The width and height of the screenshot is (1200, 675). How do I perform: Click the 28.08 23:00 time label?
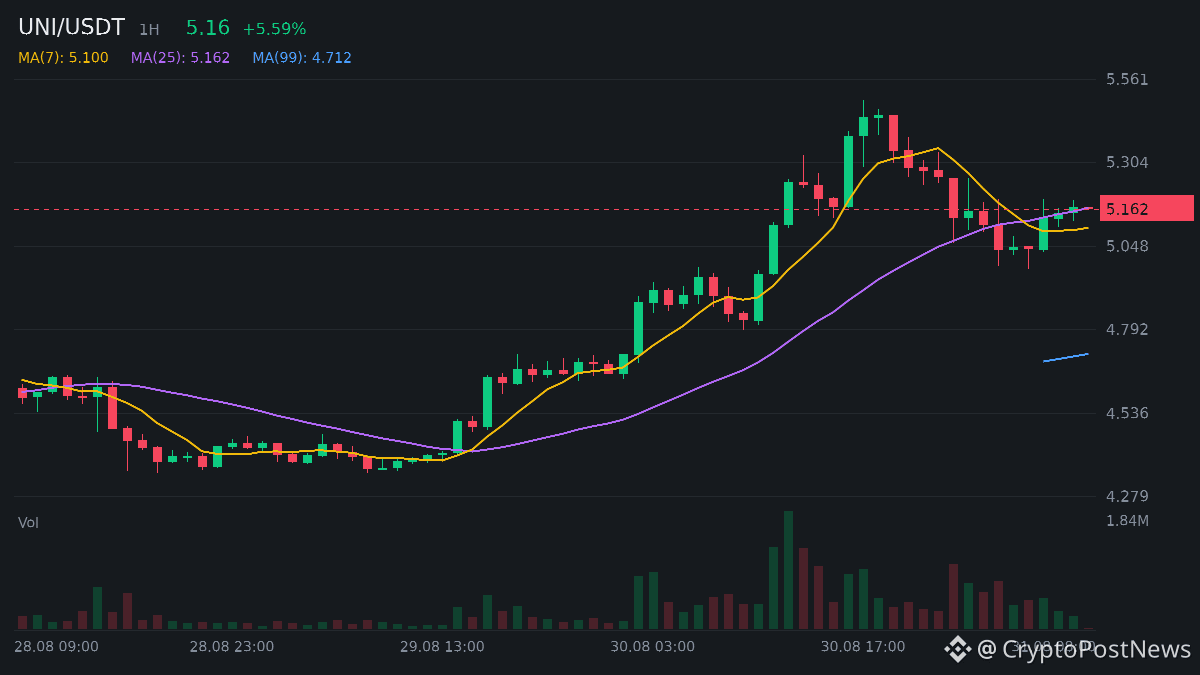[232, 646]
